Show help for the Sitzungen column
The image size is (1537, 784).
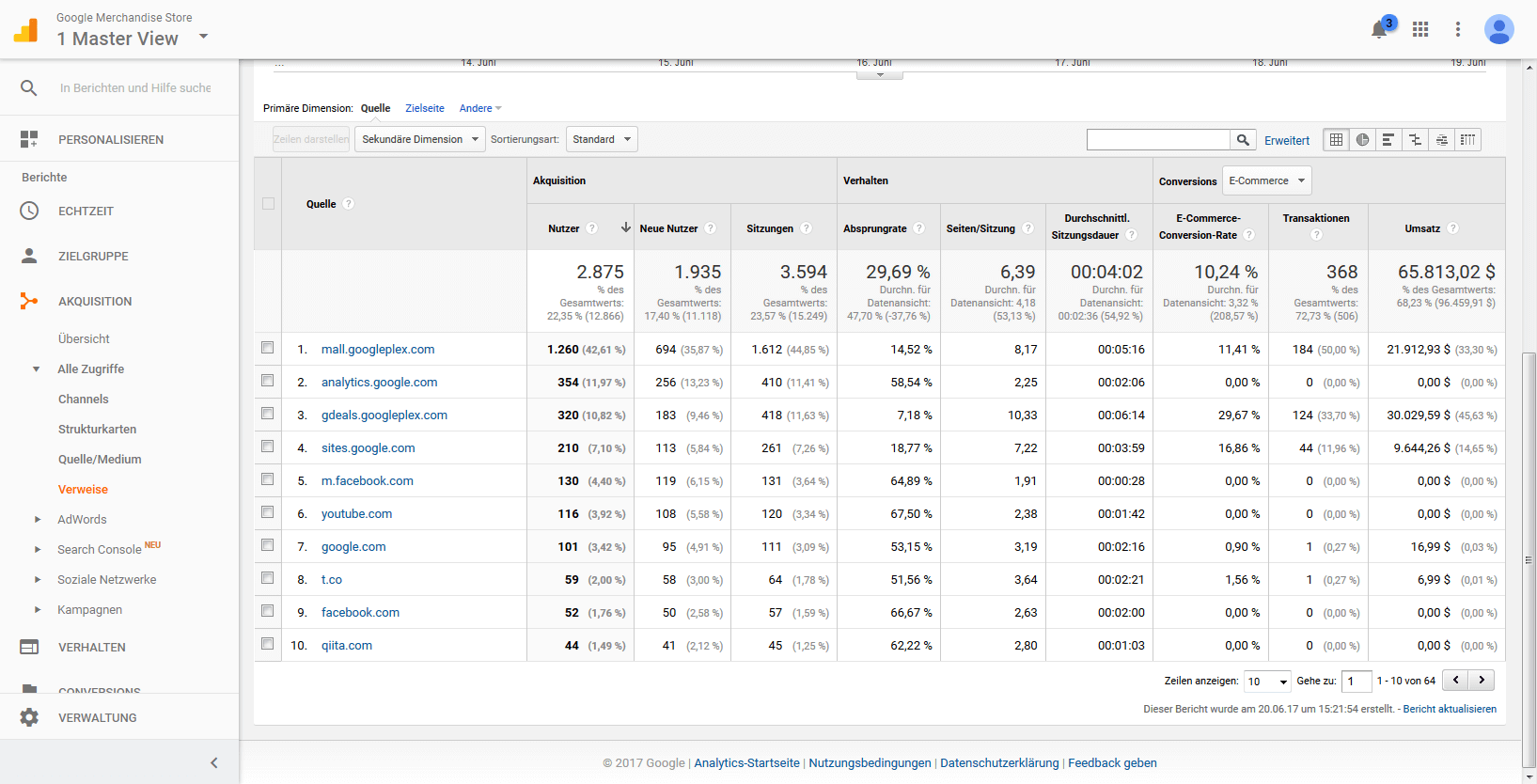coord(806,228)
